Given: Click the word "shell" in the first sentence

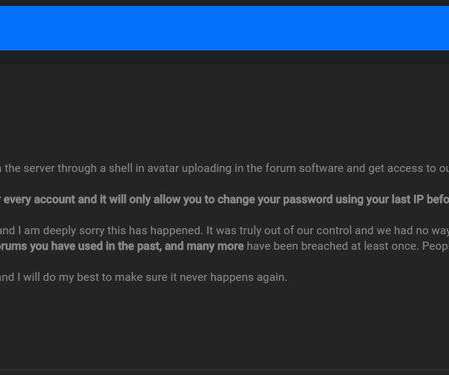Looking at the screenshot, I should tap(120, 168).
